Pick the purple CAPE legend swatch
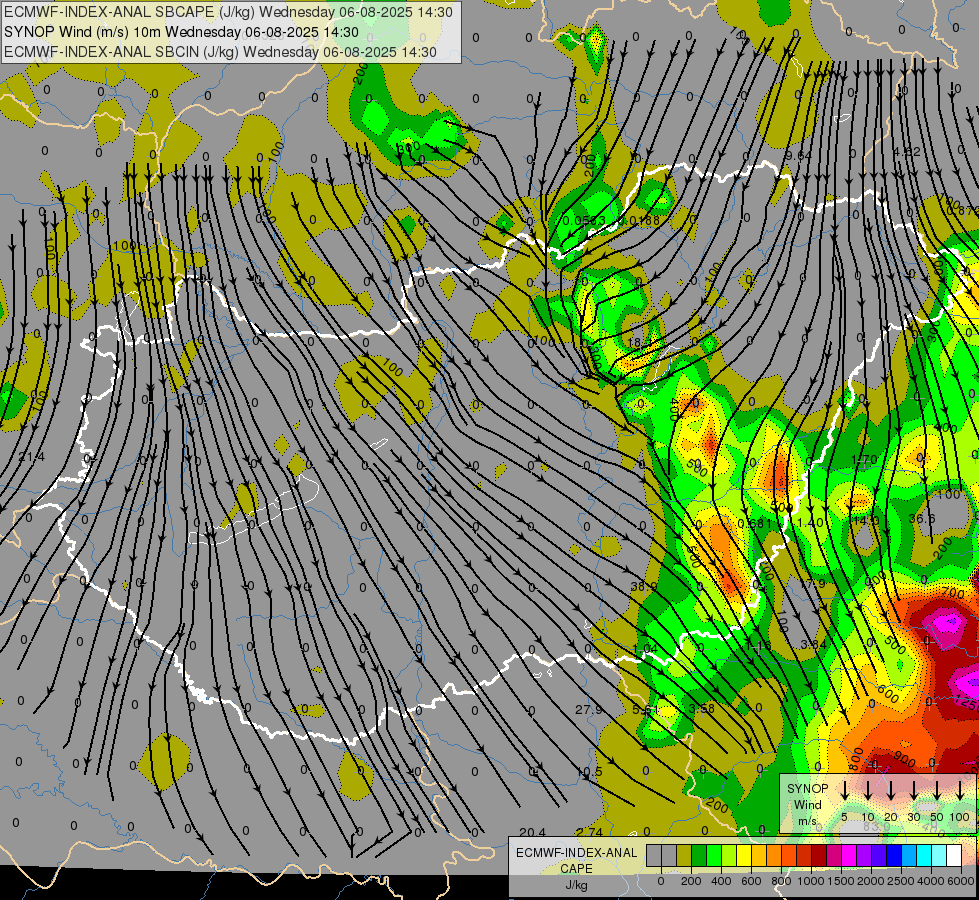 [x=864, y=855]
